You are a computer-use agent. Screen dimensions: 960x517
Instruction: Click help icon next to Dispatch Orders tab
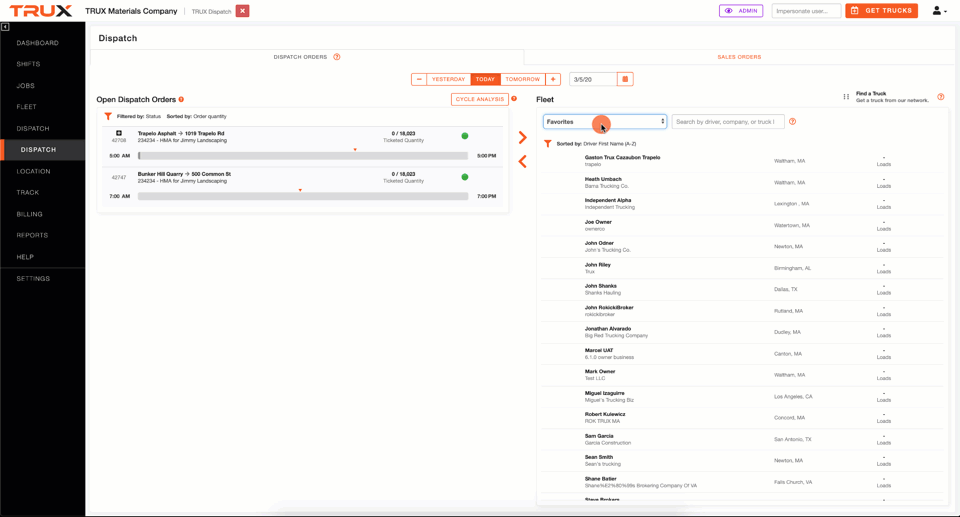pyautogui.click(x=337, y=57)
